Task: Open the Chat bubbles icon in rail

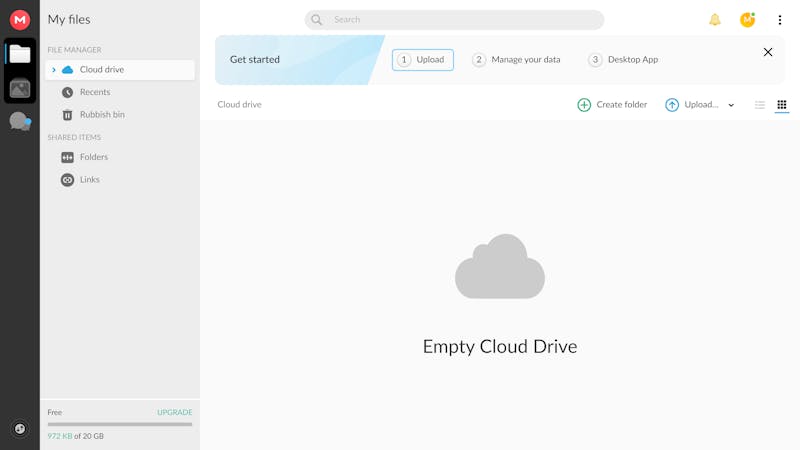Action: 20,122
